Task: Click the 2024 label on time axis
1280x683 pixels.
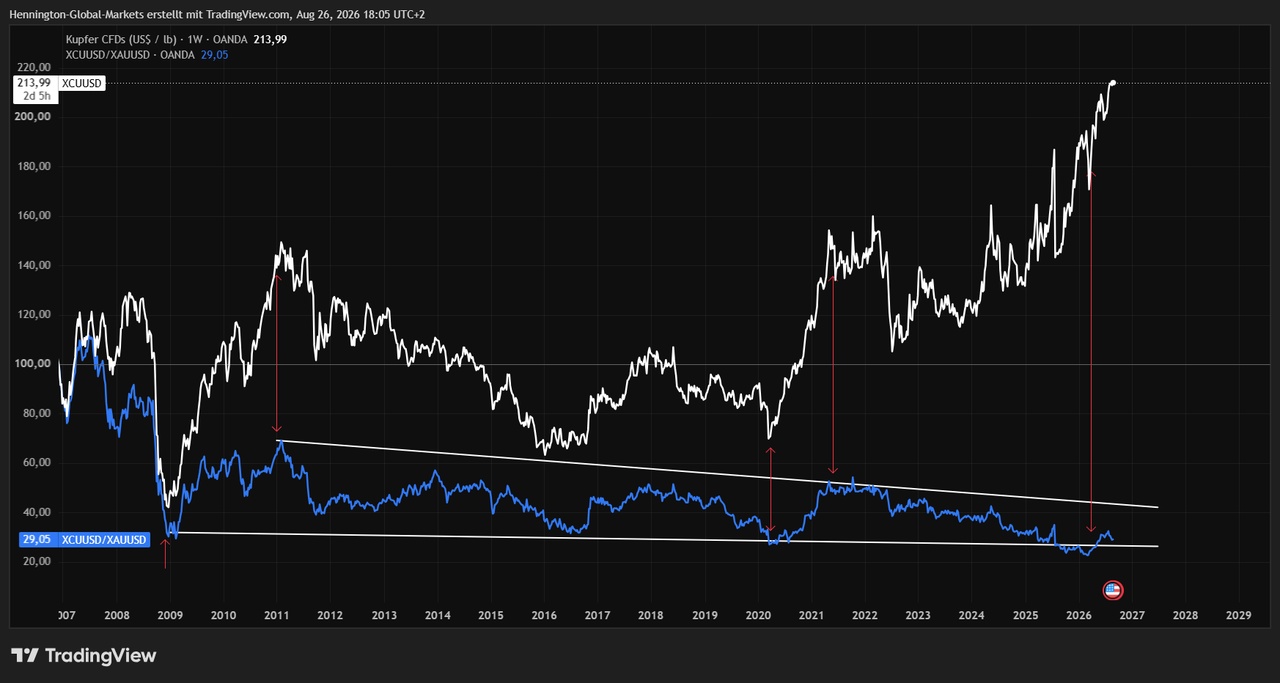Action: coord(972,615)
